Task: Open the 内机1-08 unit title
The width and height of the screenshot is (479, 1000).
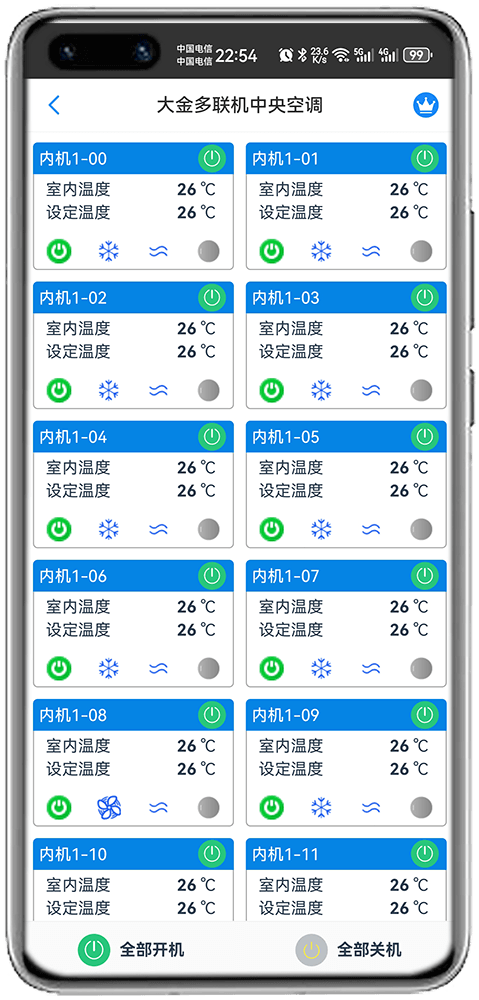Action: pos(73,714)
